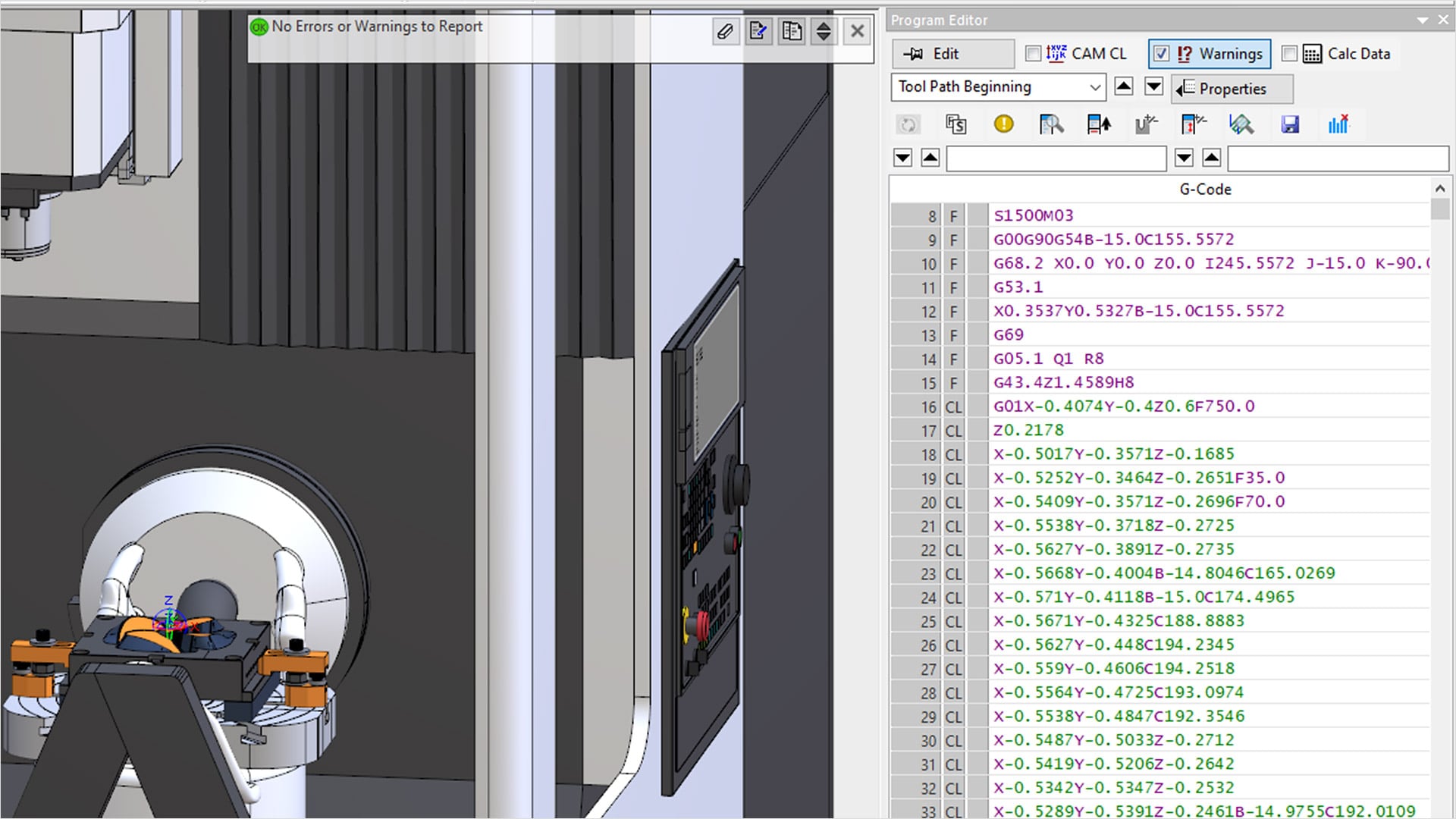The height and width of the screenshot is (819, 1456).
Task: Uncheck the Warnings checkbox
Action: pyautogui.click(x=1161, y=54)
